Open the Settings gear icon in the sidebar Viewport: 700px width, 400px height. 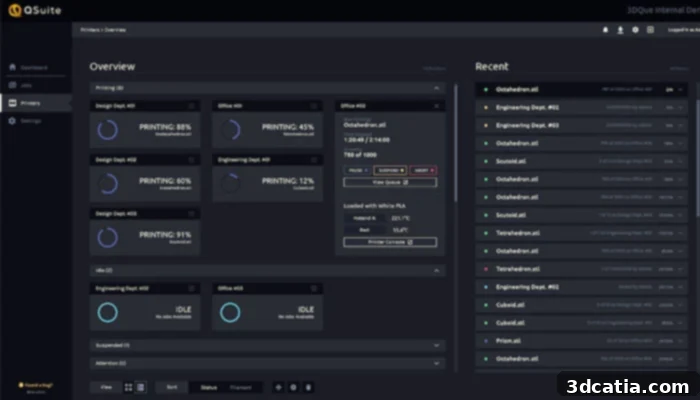[12, 121]
